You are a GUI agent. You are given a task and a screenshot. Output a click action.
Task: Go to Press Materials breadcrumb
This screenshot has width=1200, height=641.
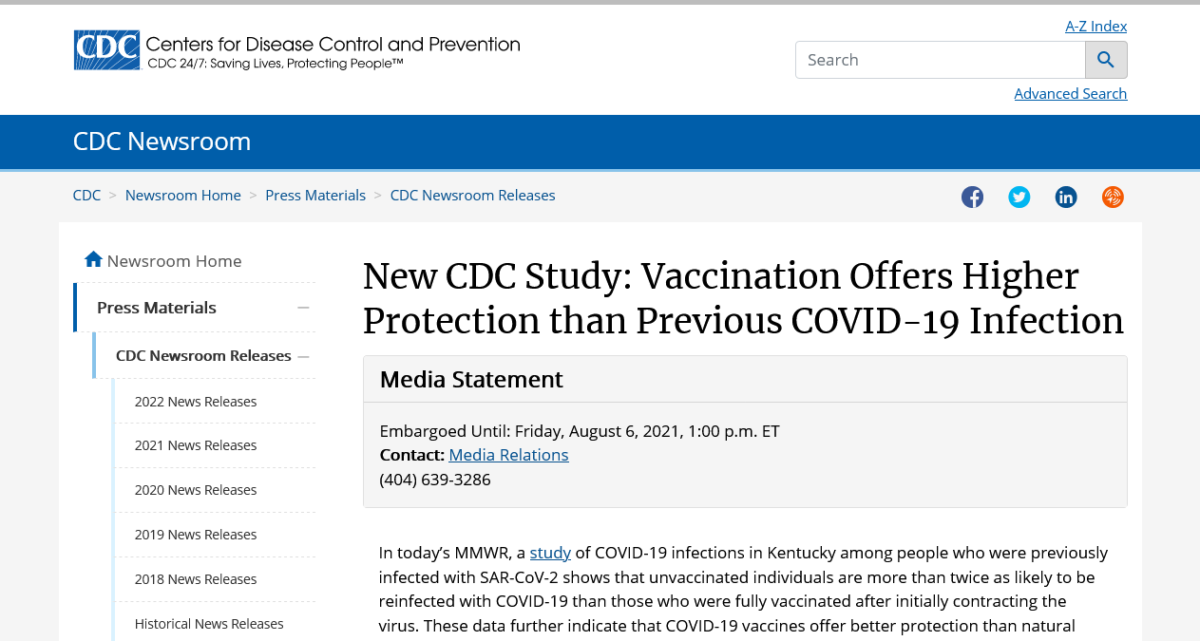315,196
